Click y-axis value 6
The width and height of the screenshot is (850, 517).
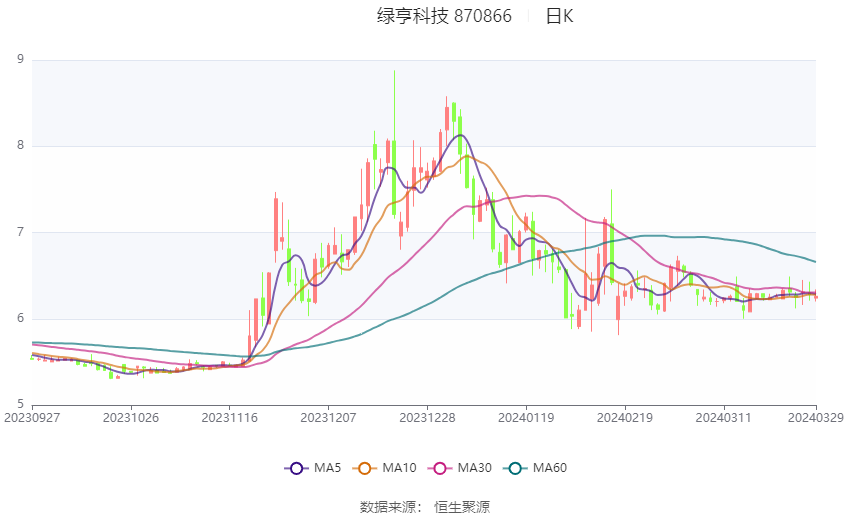pos(21,318)
